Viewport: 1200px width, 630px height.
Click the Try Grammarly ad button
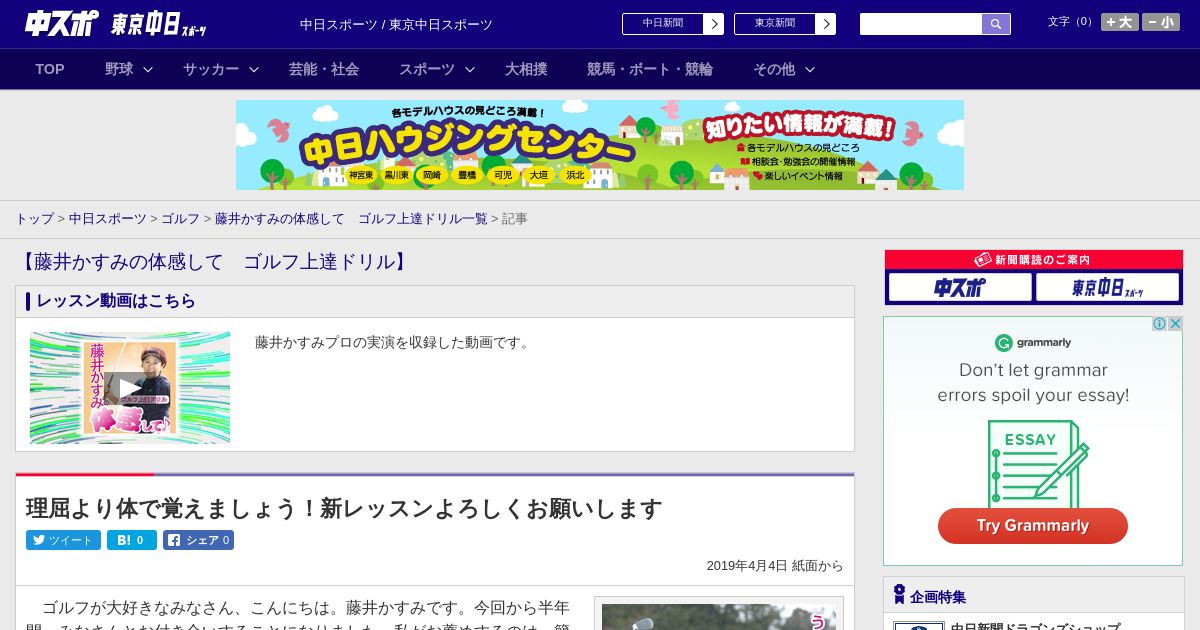(1033, 526)
